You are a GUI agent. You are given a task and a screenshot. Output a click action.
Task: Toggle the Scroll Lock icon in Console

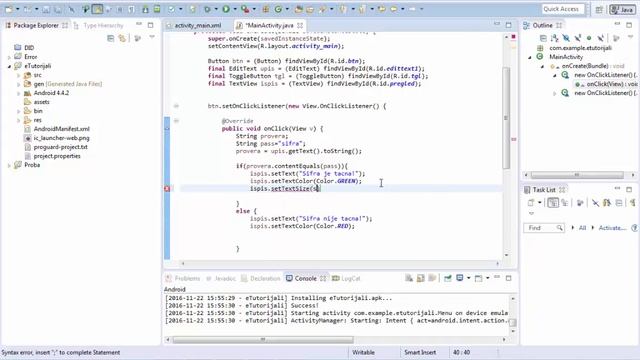[421, 278]
